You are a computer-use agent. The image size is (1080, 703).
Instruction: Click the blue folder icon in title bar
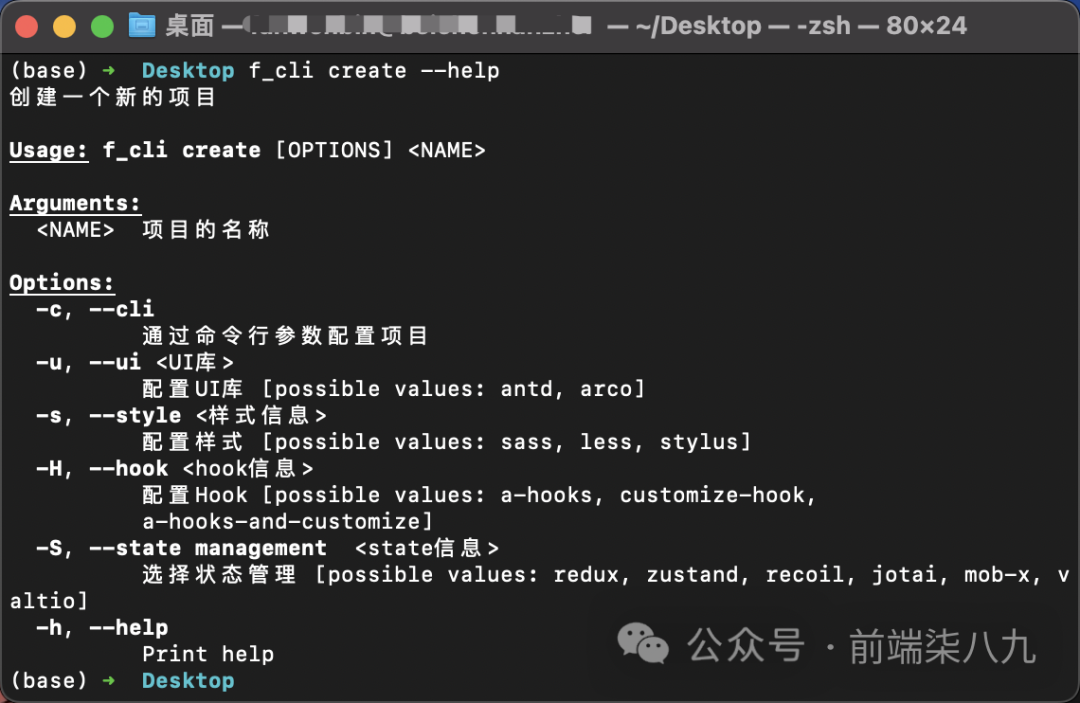point(142,25)
